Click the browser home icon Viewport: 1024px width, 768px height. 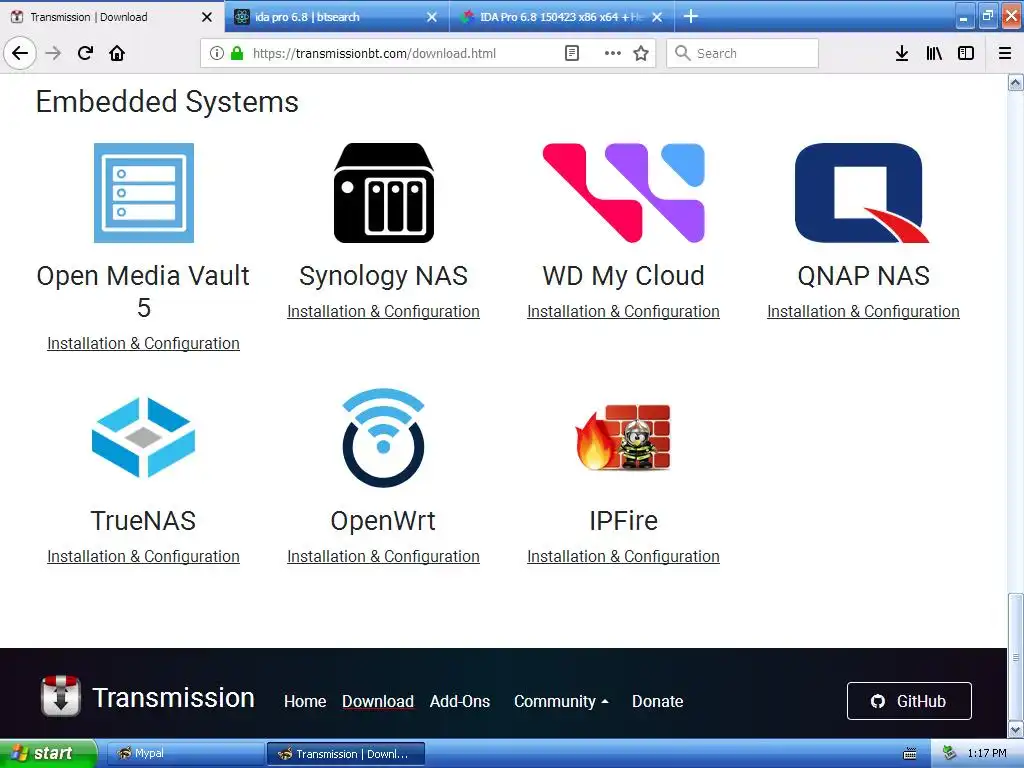coord(117,53)
